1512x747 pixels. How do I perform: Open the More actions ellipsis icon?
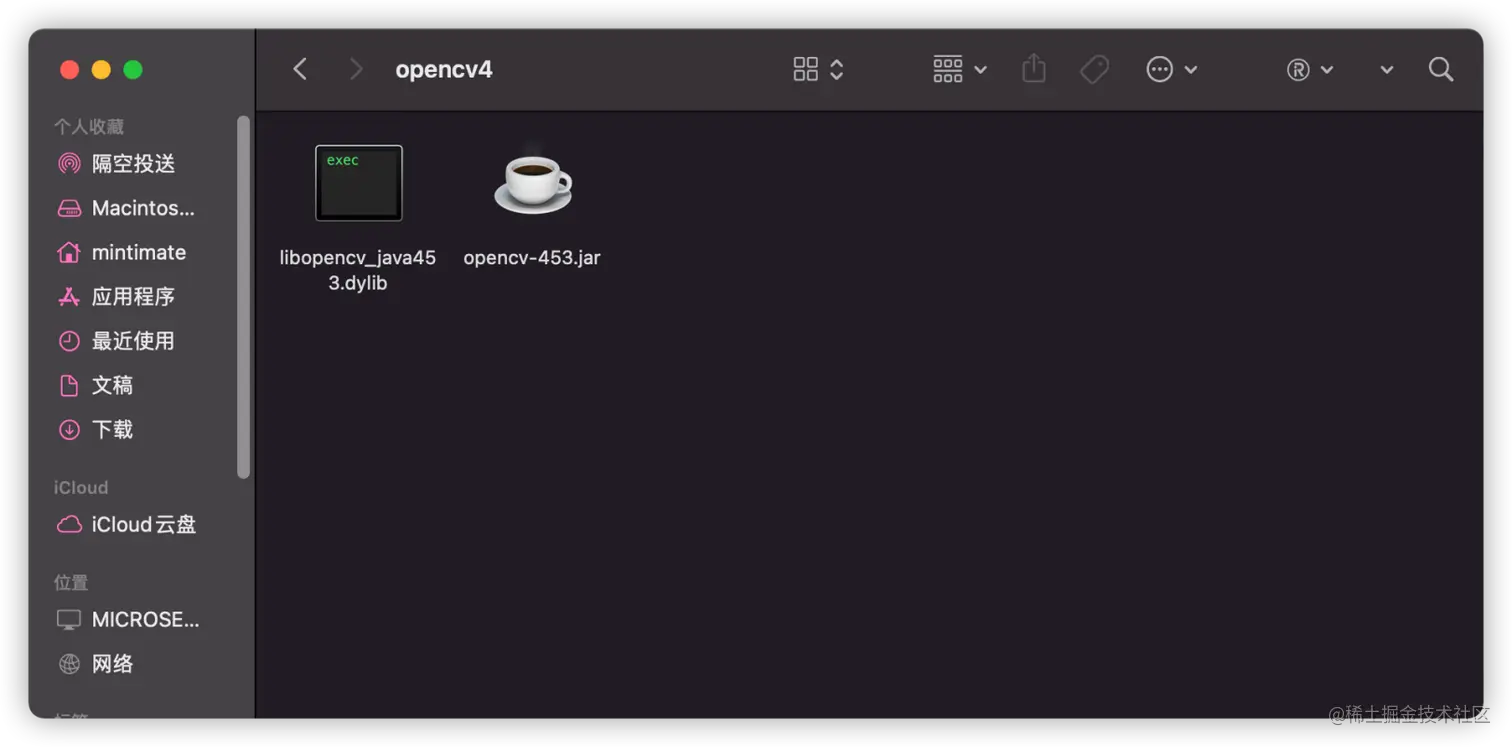click(1159, 69)
